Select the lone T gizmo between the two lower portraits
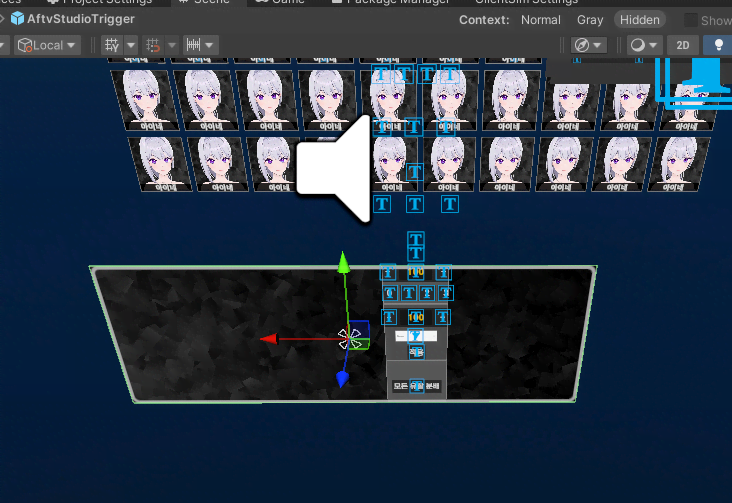Viewport: 732px width, 503px height. pos(414,172)
